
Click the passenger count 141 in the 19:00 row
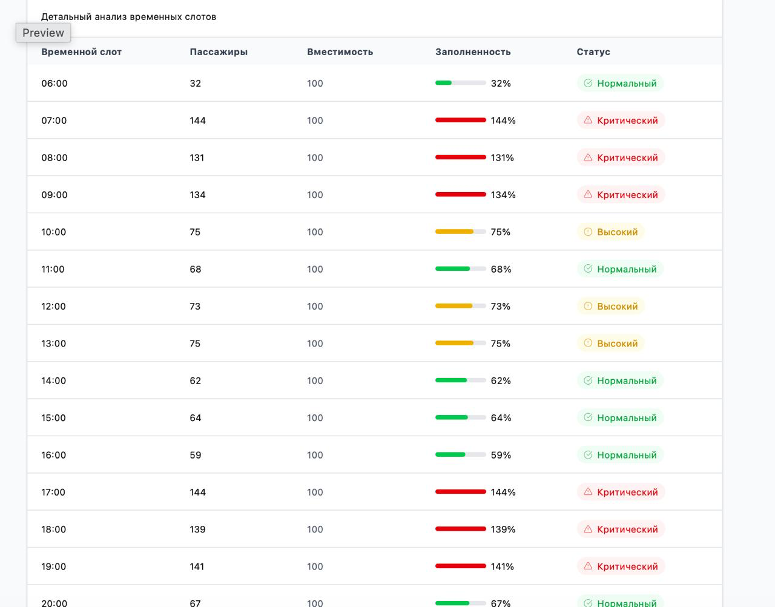click(x=197, y=567)
